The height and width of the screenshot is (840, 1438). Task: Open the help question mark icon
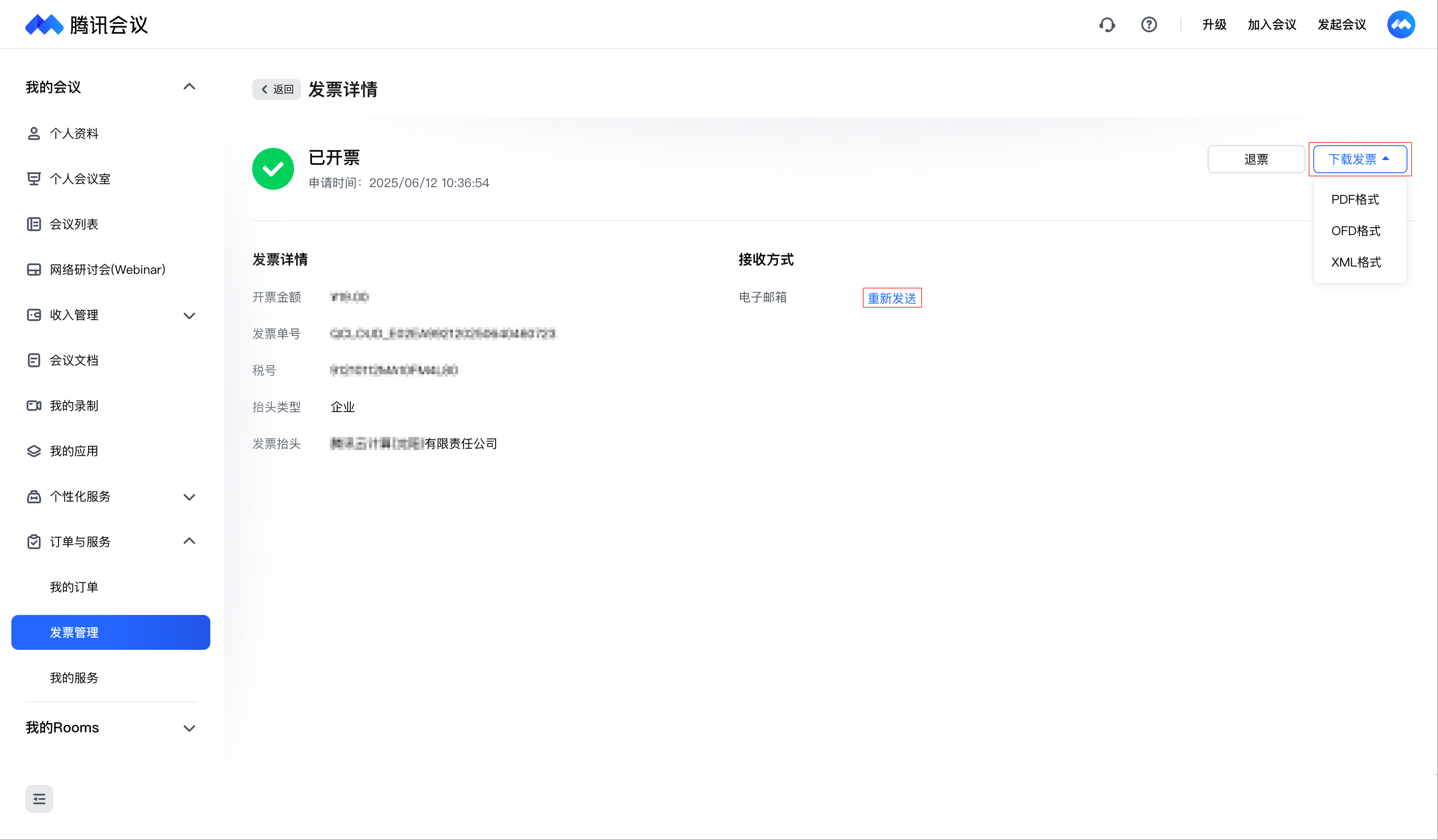click(x=1149, y=24)
